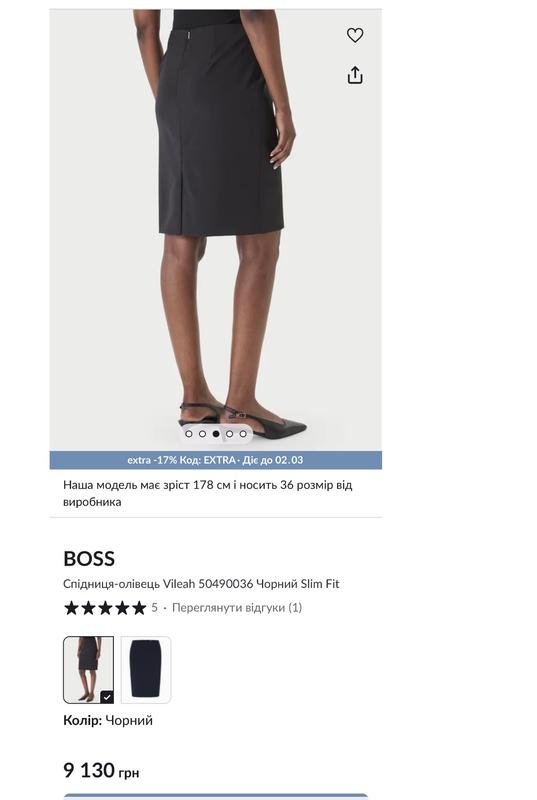Select the second carousel dot

pyautogui.click(x=202, y=434)
